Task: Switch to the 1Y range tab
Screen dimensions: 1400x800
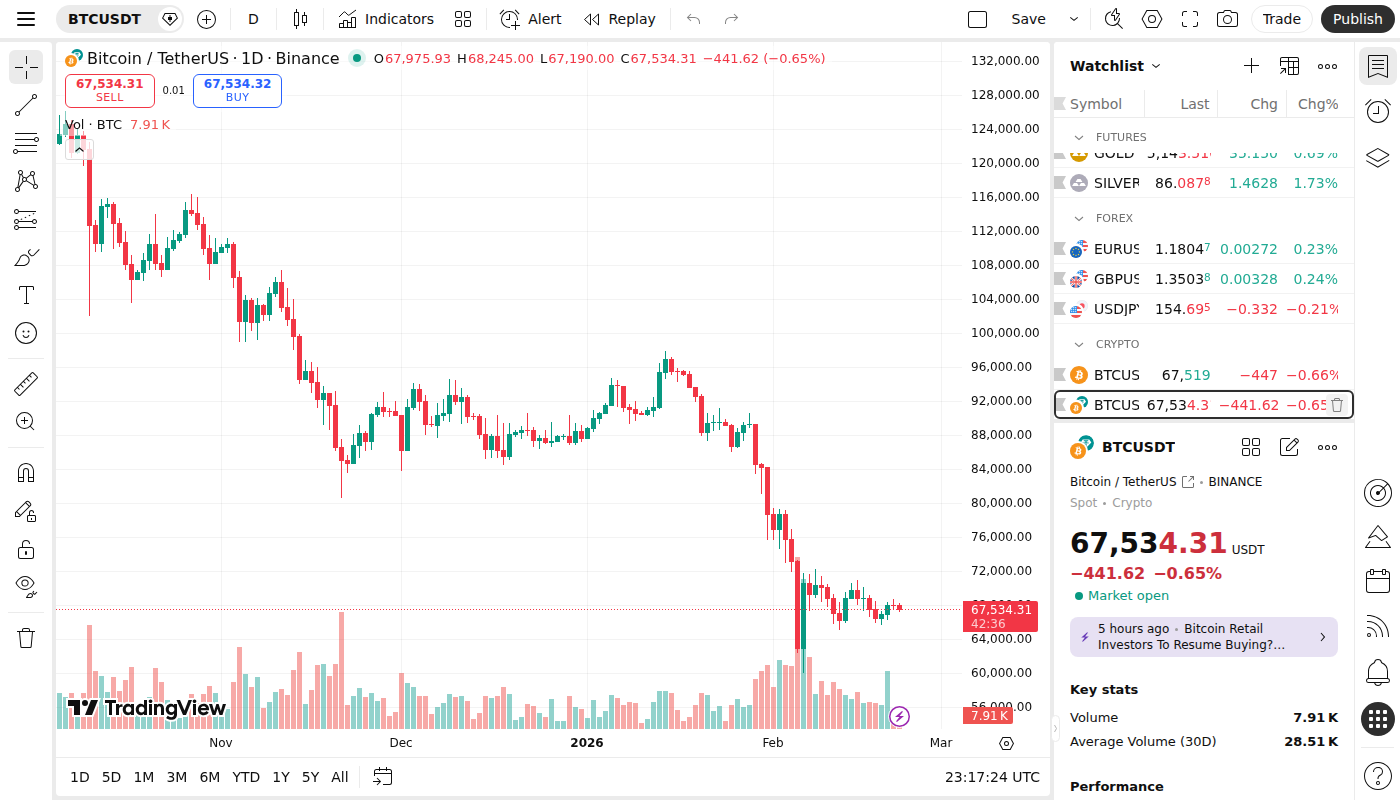Action: (x=280, y=776)
